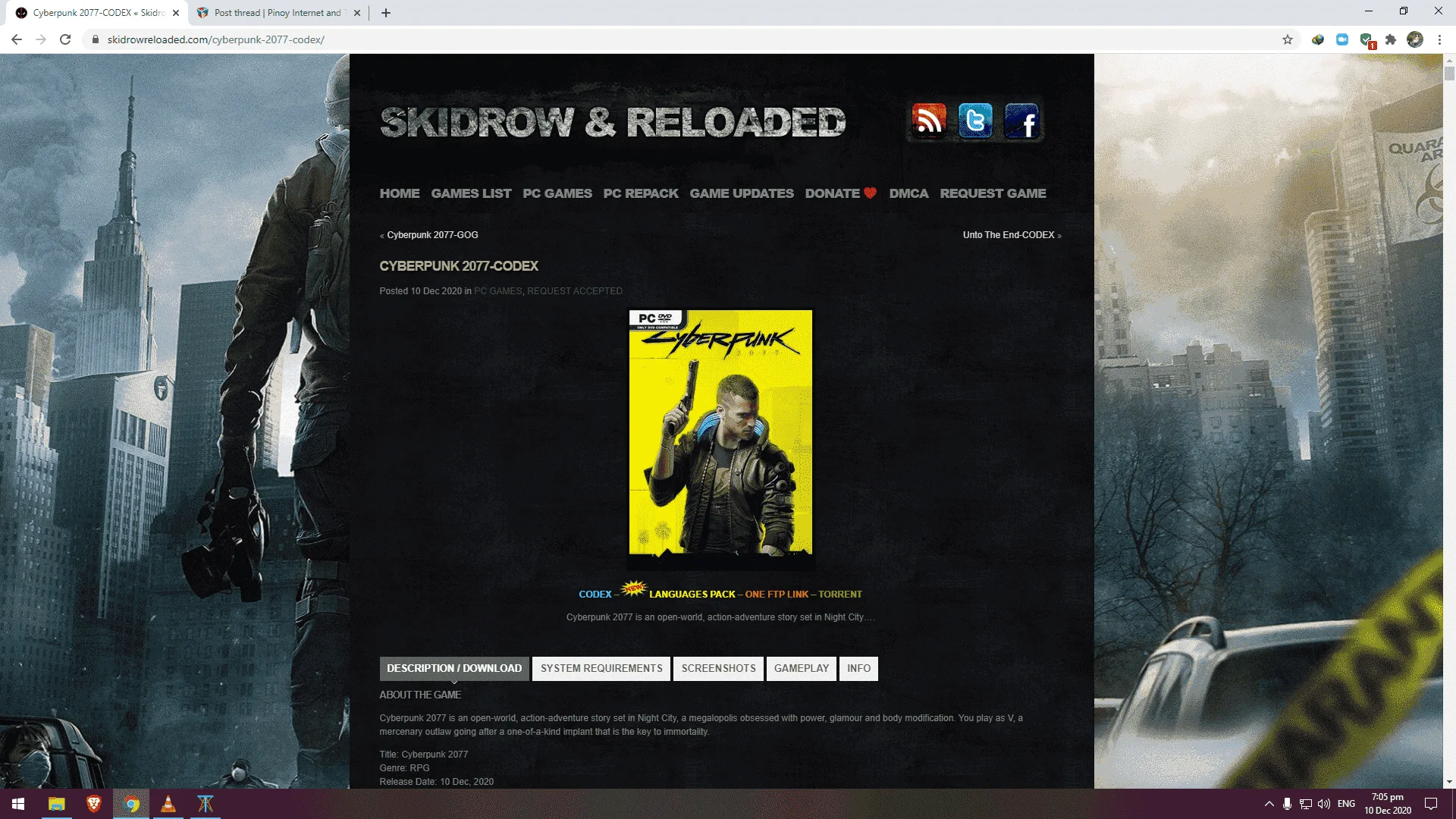This screenshot has height=819, width=1456.
Task: Select the Description / Download tab
Action: click(x=454, y=668)
